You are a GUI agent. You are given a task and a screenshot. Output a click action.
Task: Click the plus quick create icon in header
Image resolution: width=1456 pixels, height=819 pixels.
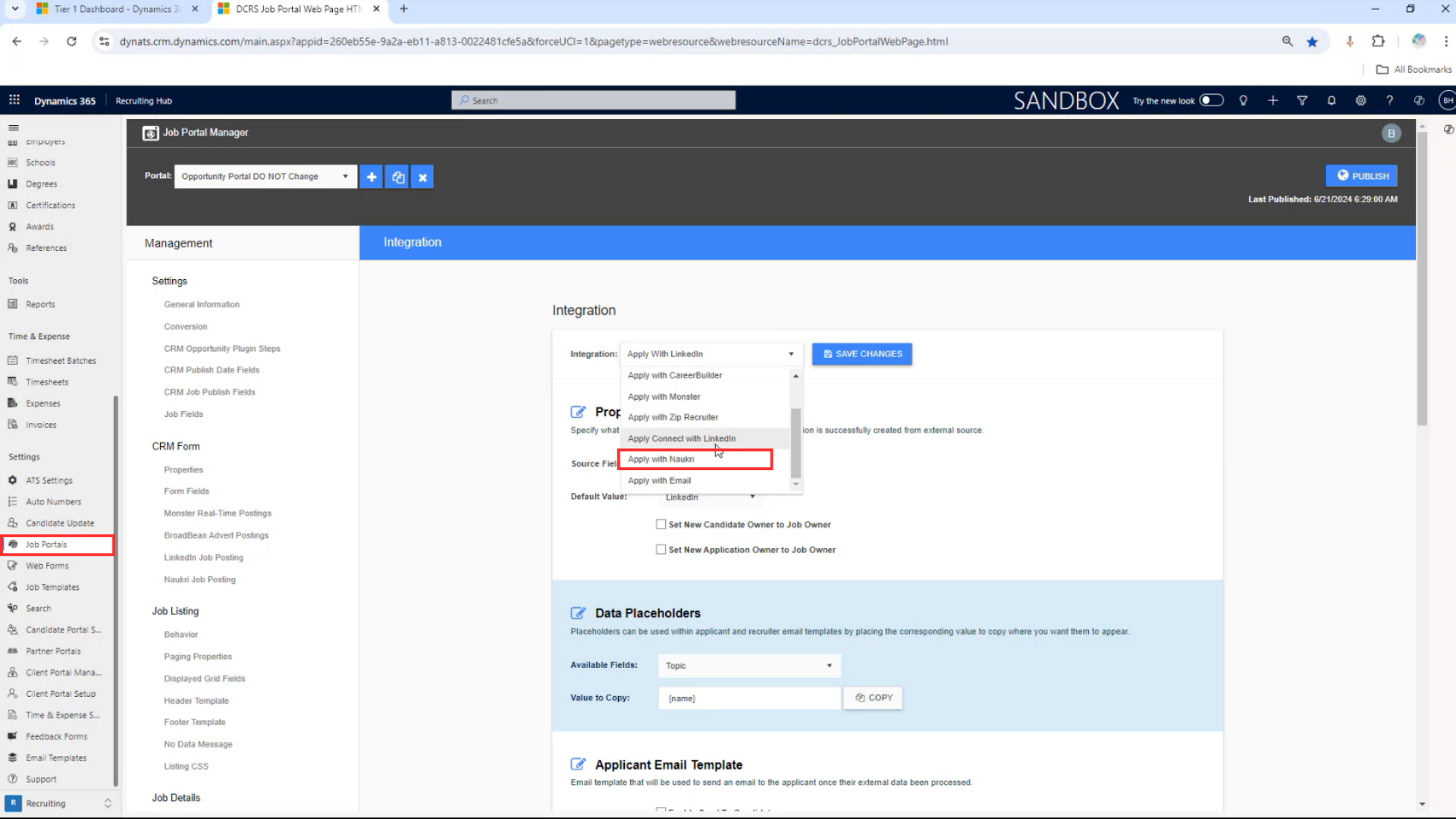tap(1272, 100)
